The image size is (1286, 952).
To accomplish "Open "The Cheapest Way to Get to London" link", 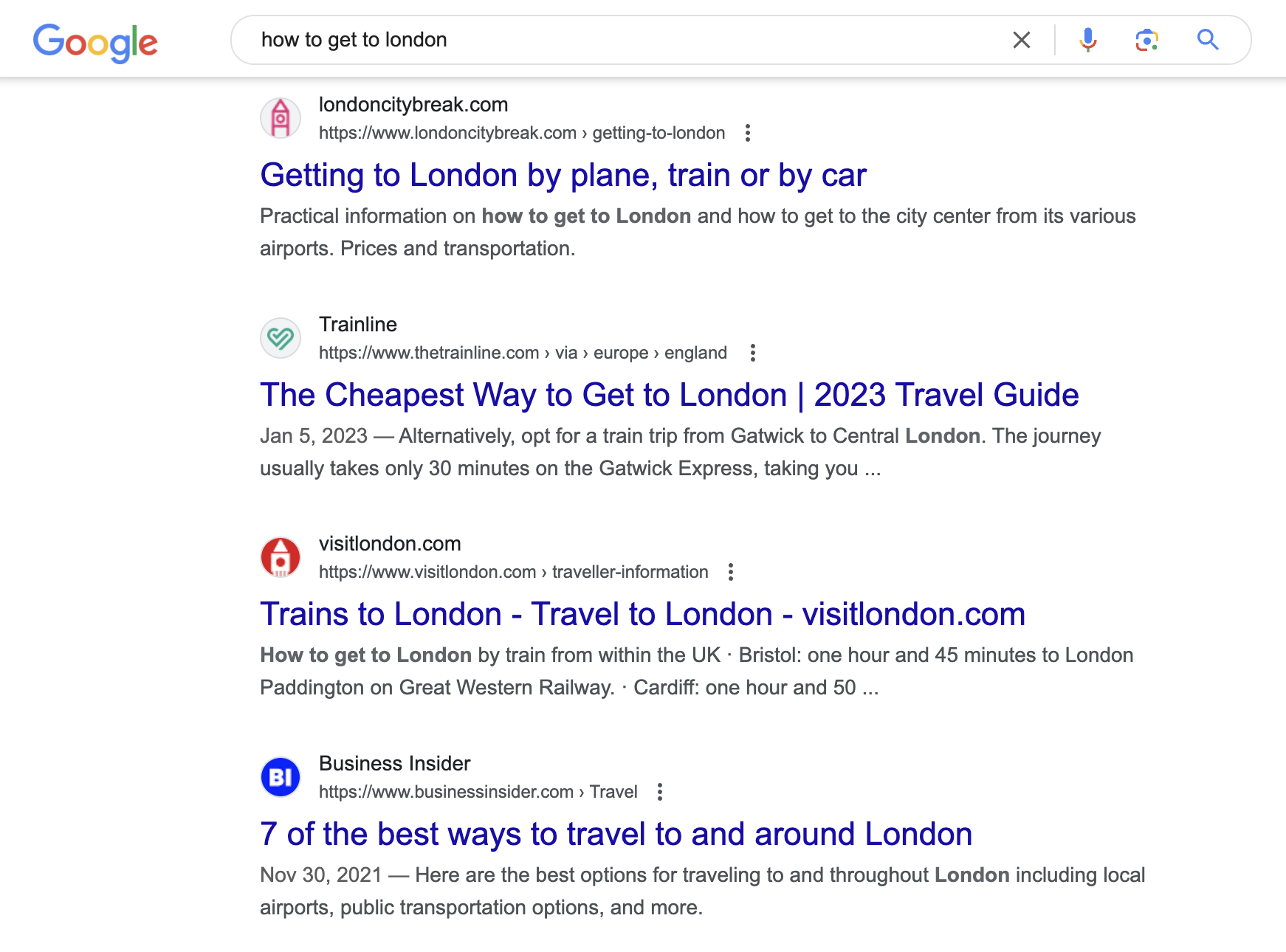I will coord(670,395).
